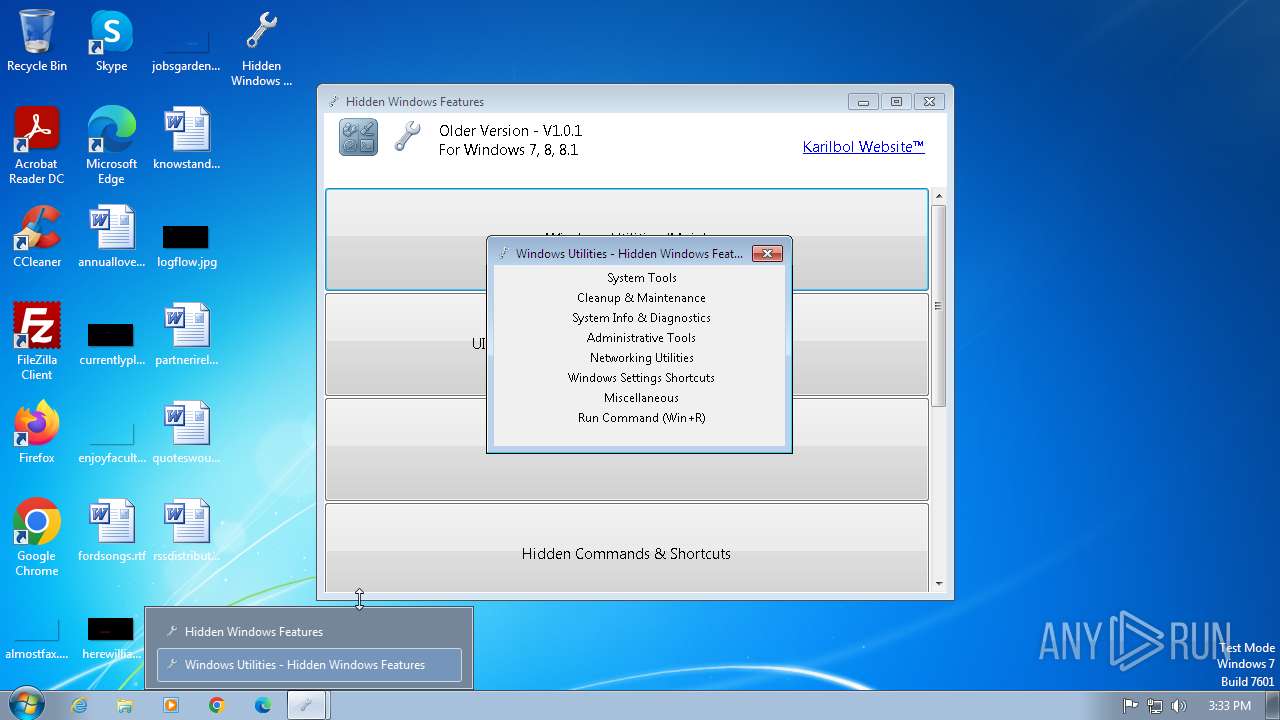This screenshot has height=720, width=1280.
Task: Select Windows Settings Shortcuts
Action: [x=641, y=378]
